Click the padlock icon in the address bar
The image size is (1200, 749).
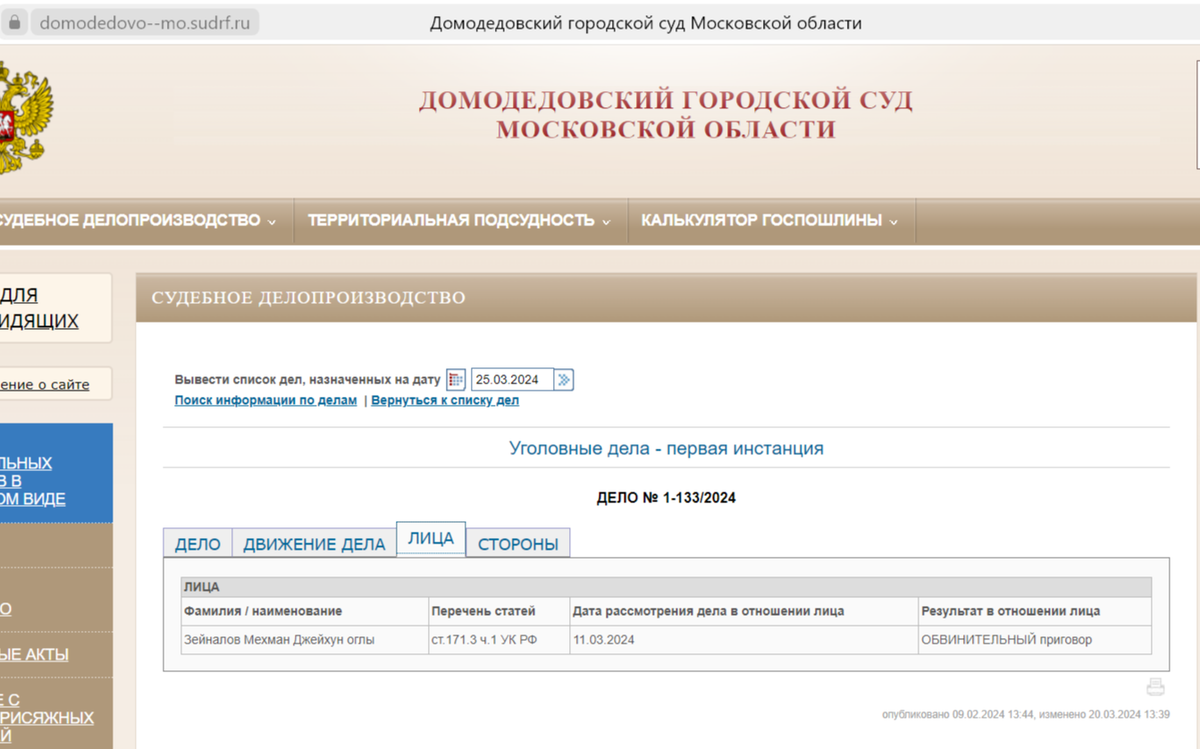(x=13, y=20)
